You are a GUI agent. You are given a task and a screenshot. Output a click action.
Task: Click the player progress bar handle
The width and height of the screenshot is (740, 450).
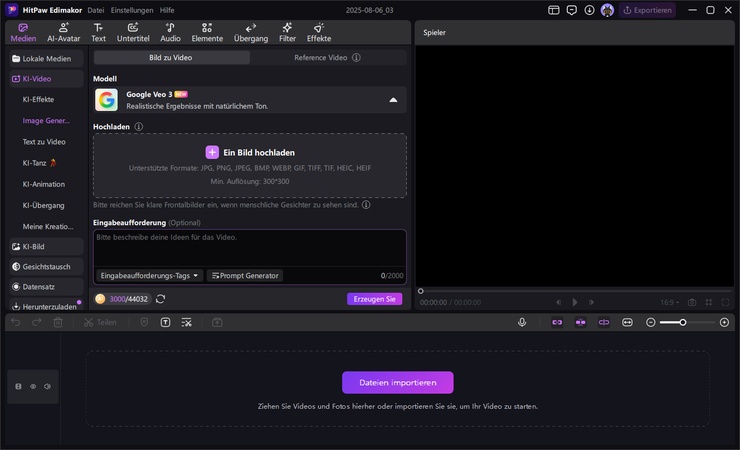pos(420,291)
